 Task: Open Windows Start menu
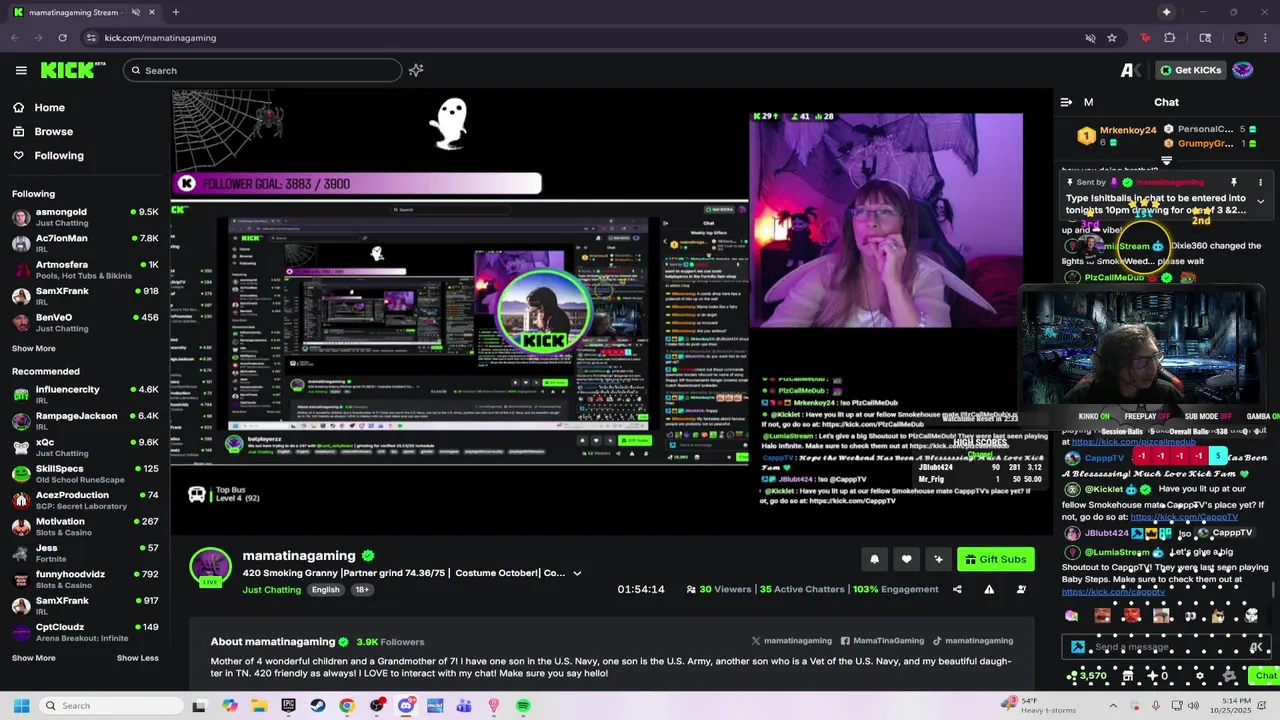coord(21,706)
